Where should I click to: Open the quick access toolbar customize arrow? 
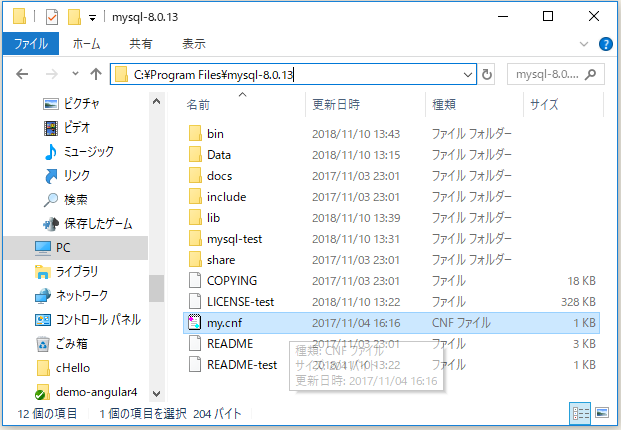(92, 18)
